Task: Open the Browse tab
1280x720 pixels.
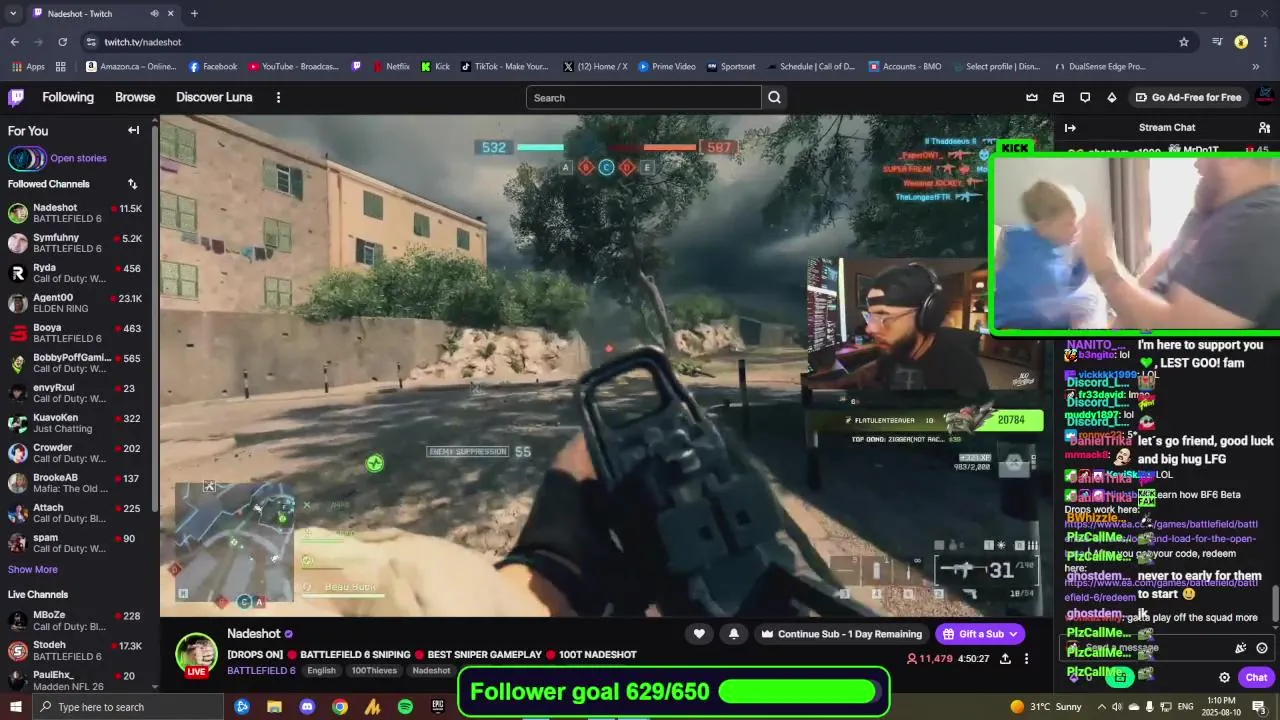Action: pyautogui.click(x=135, y=97)
